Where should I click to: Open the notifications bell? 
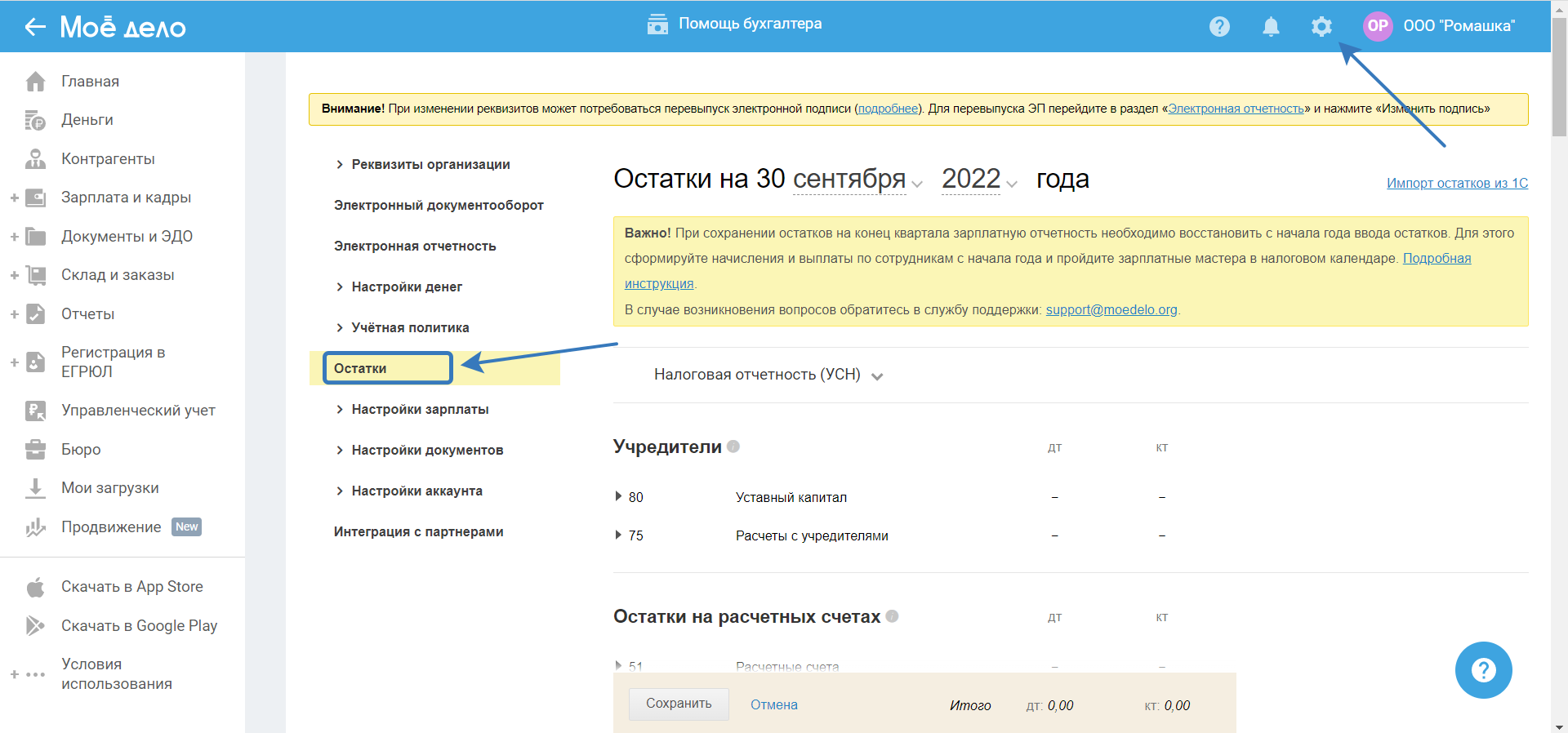(1271, 27)
